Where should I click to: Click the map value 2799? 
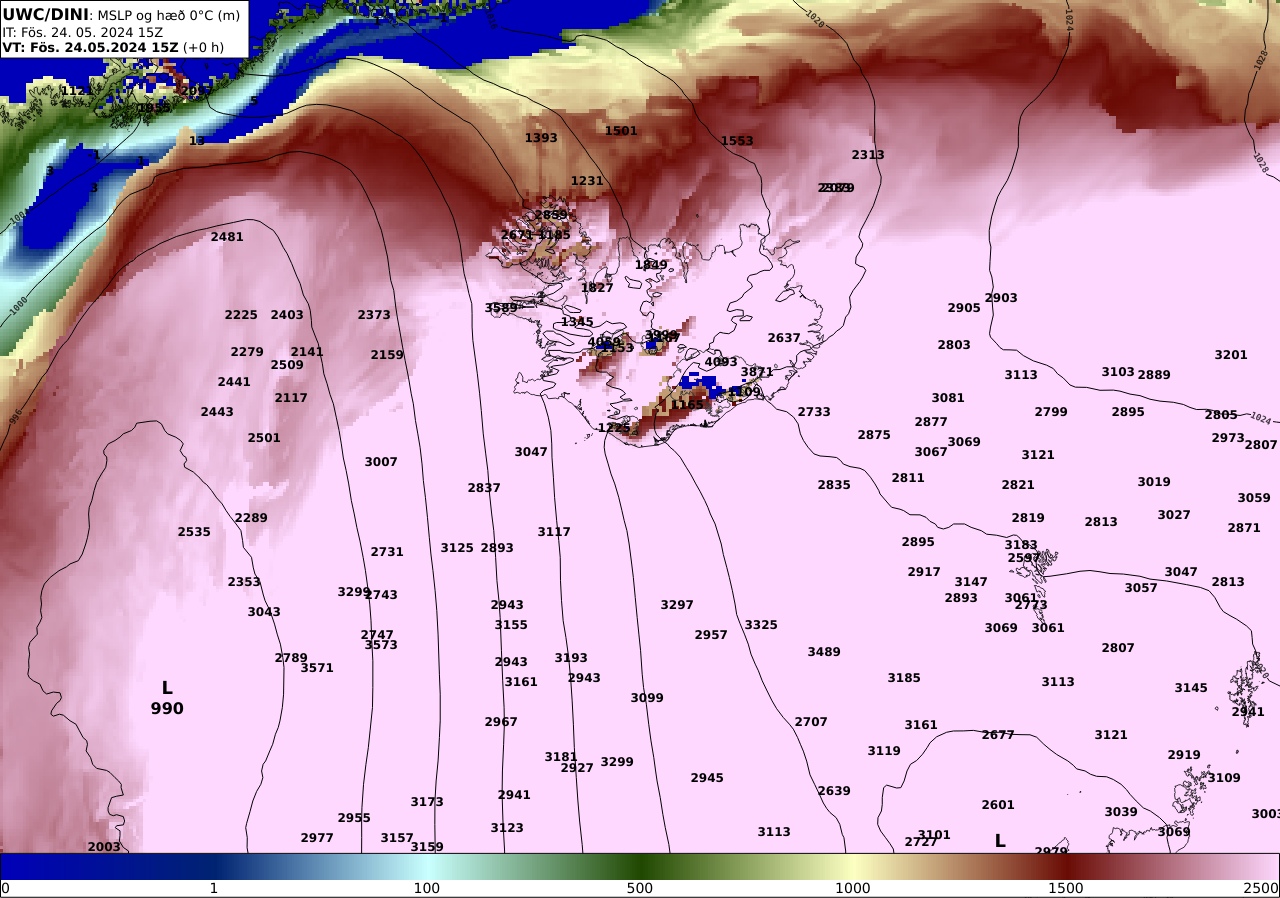(x=1051, y=412)
